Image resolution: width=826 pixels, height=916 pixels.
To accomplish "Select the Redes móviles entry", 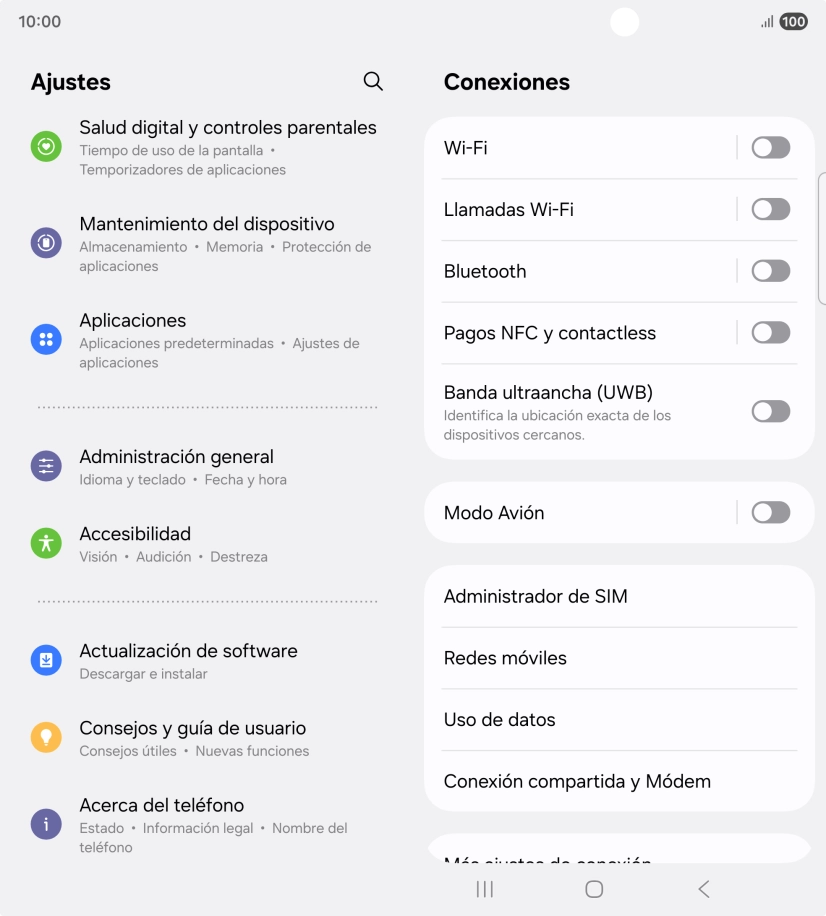I will pyautogui.click(x=506, y=658).
